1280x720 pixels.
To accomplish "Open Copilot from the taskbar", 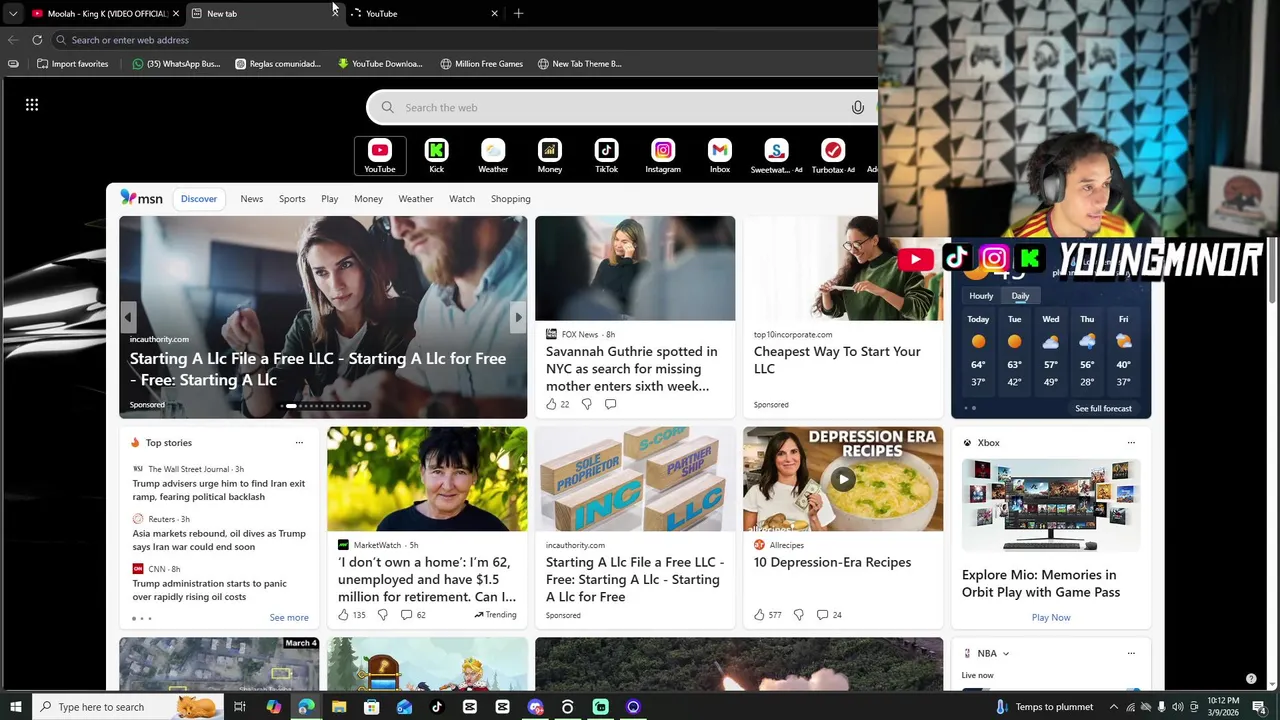I will tap(273, 707).
